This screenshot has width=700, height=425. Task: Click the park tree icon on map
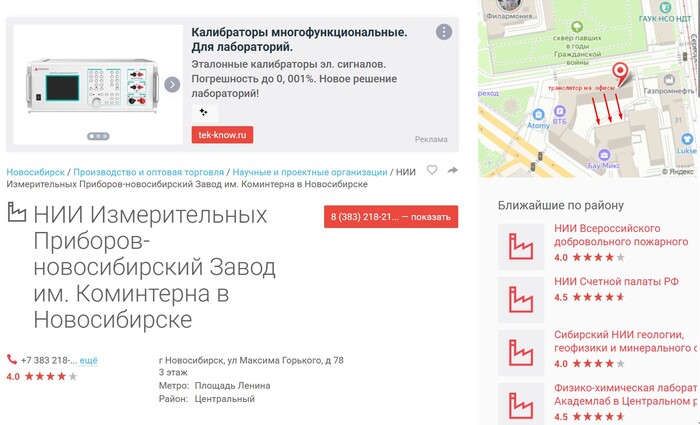pos(577,26)
